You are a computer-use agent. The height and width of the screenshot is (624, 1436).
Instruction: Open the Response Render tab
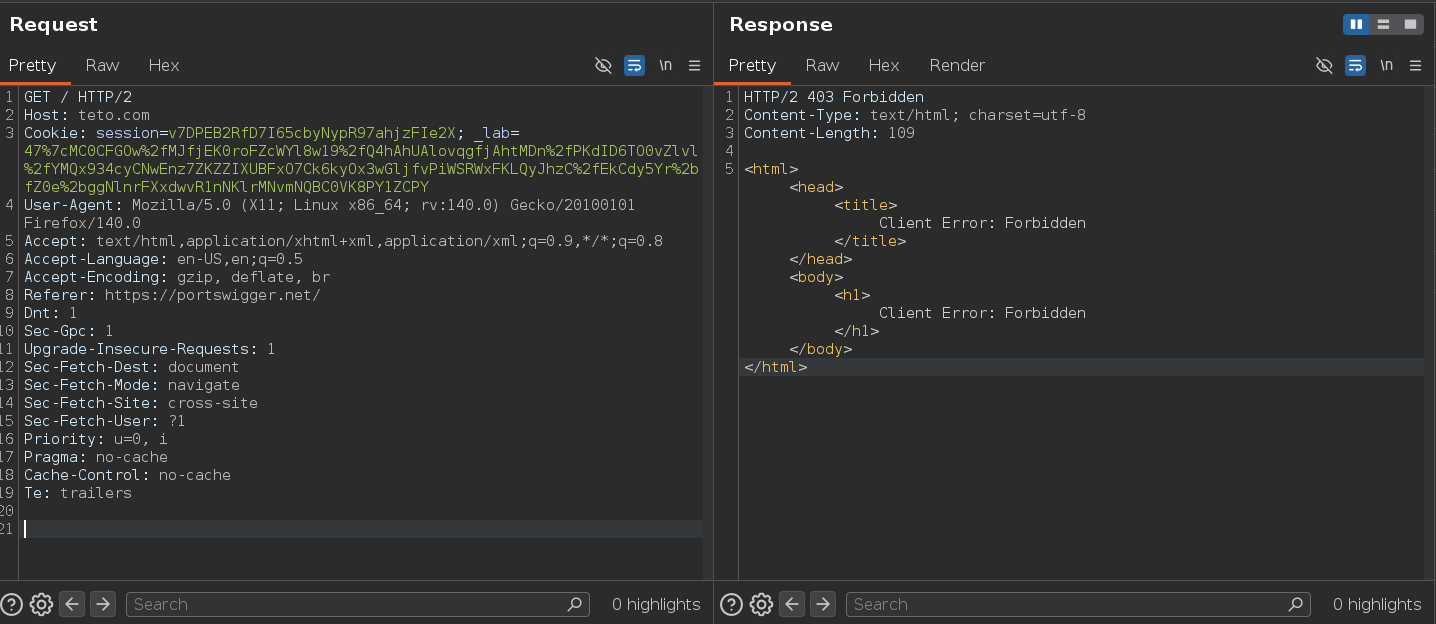pos(957,65)
